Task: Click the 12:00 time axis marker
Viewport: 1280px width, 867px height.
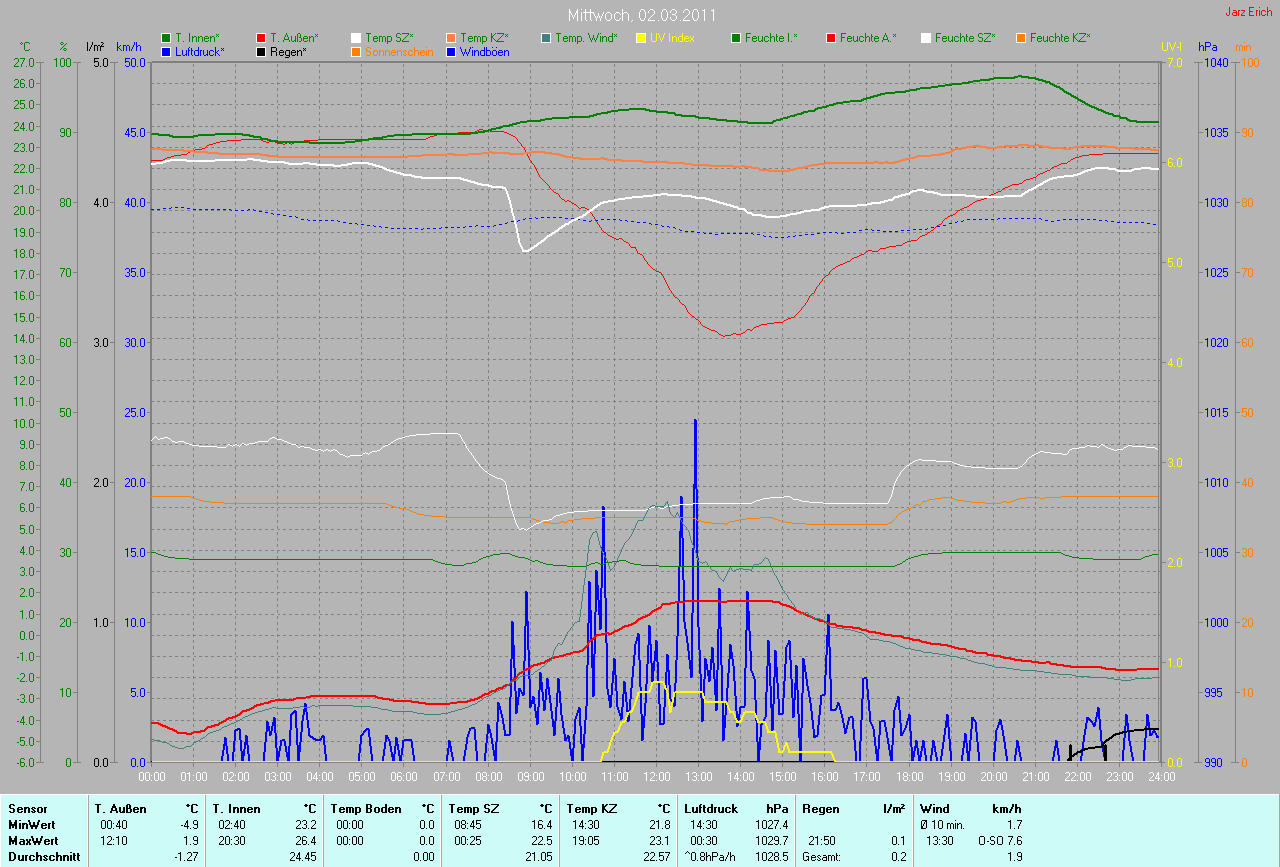Action: pyautogui.click(x=656, y=776)
